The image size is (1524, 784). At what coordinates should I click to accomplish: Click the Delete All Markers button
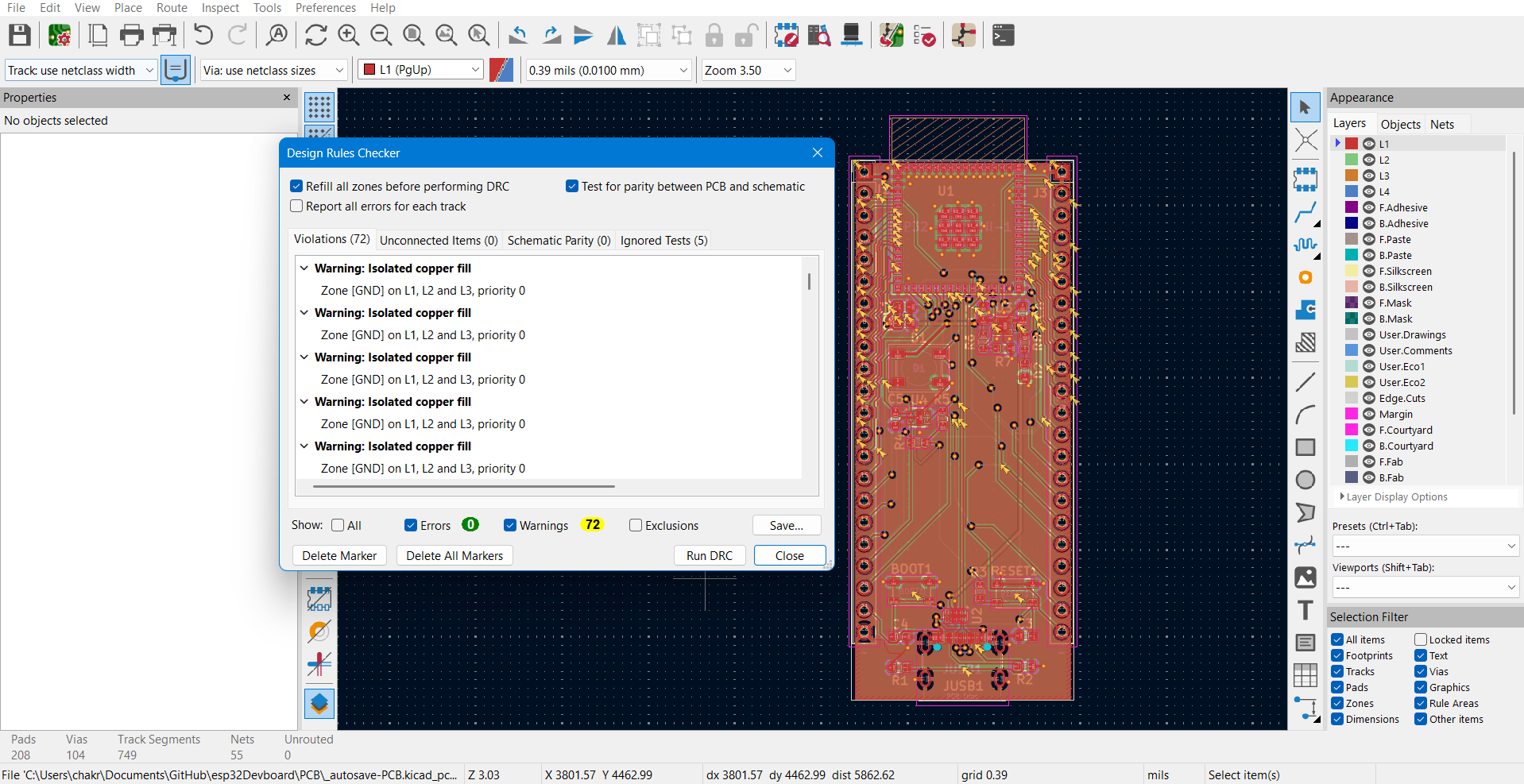[x=454, y=556]
